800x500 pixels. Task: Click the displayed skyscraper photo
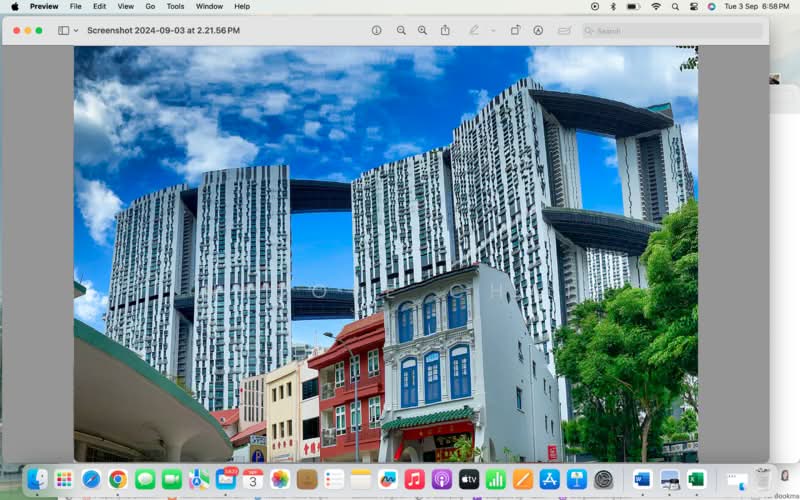click(x=386, y=254)
